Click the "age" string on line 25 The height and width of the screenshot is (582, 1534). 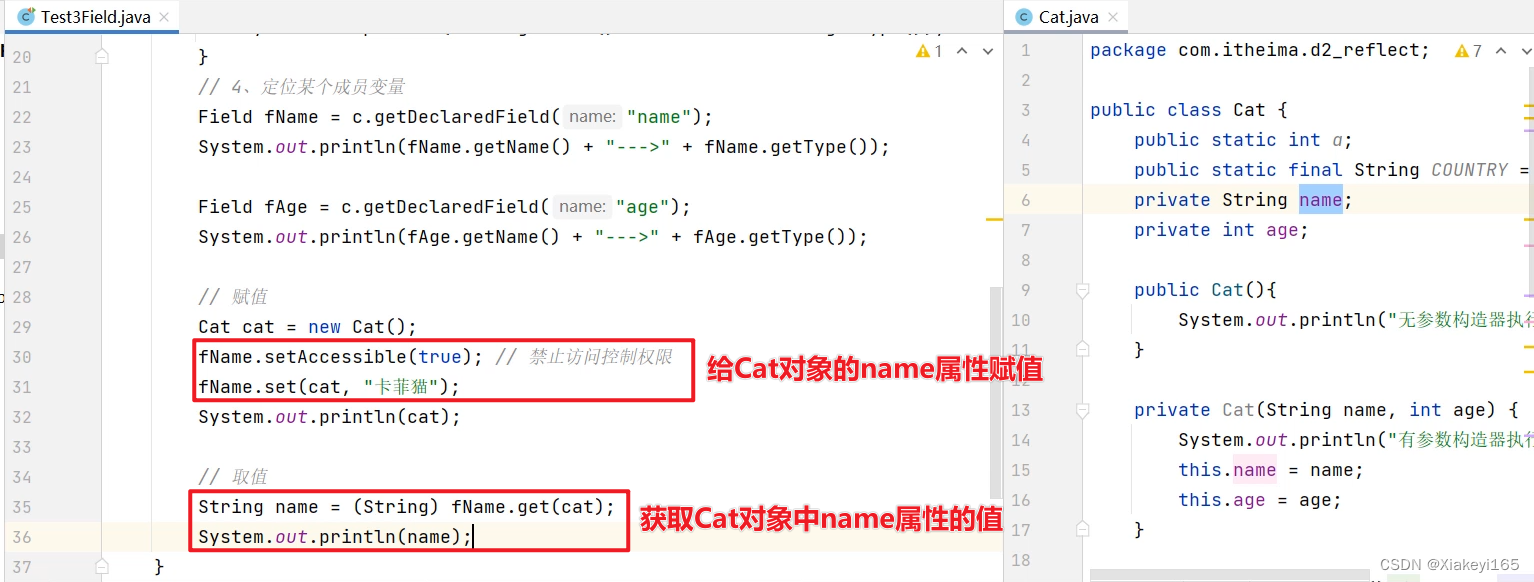tap(643, 207)
